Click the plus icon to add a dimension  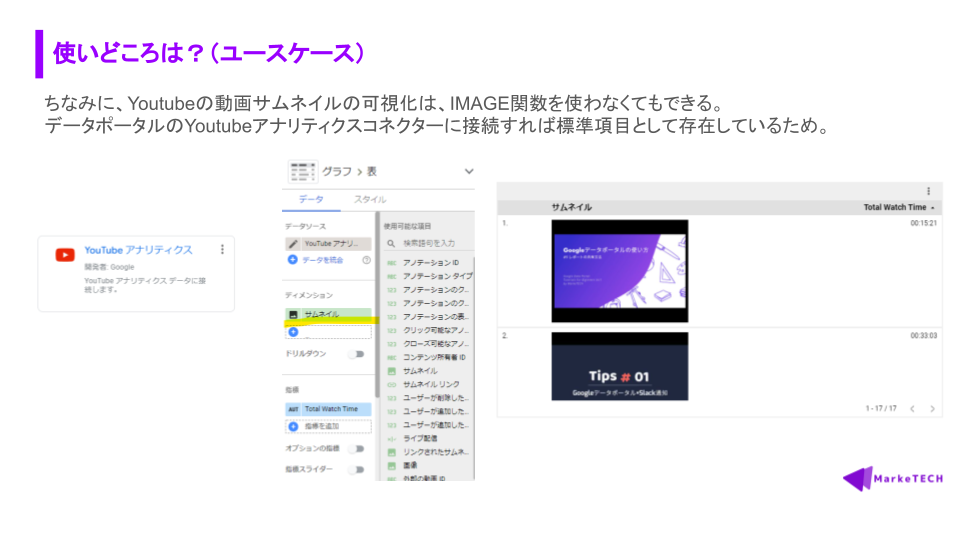(293, 332)
